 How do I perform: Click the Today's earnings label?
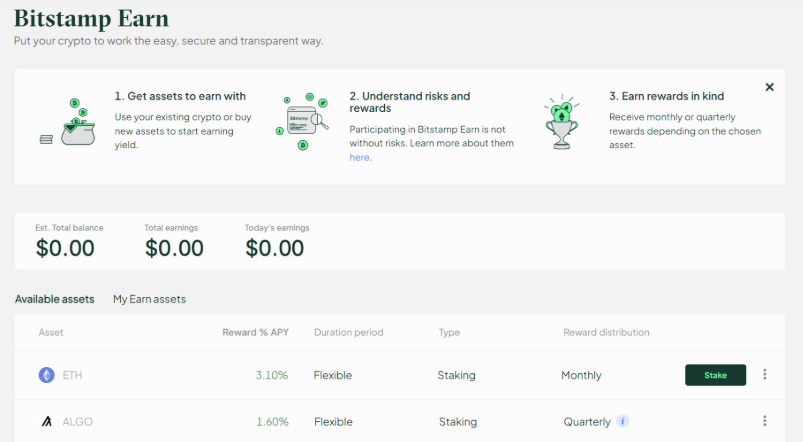[277, 228]
